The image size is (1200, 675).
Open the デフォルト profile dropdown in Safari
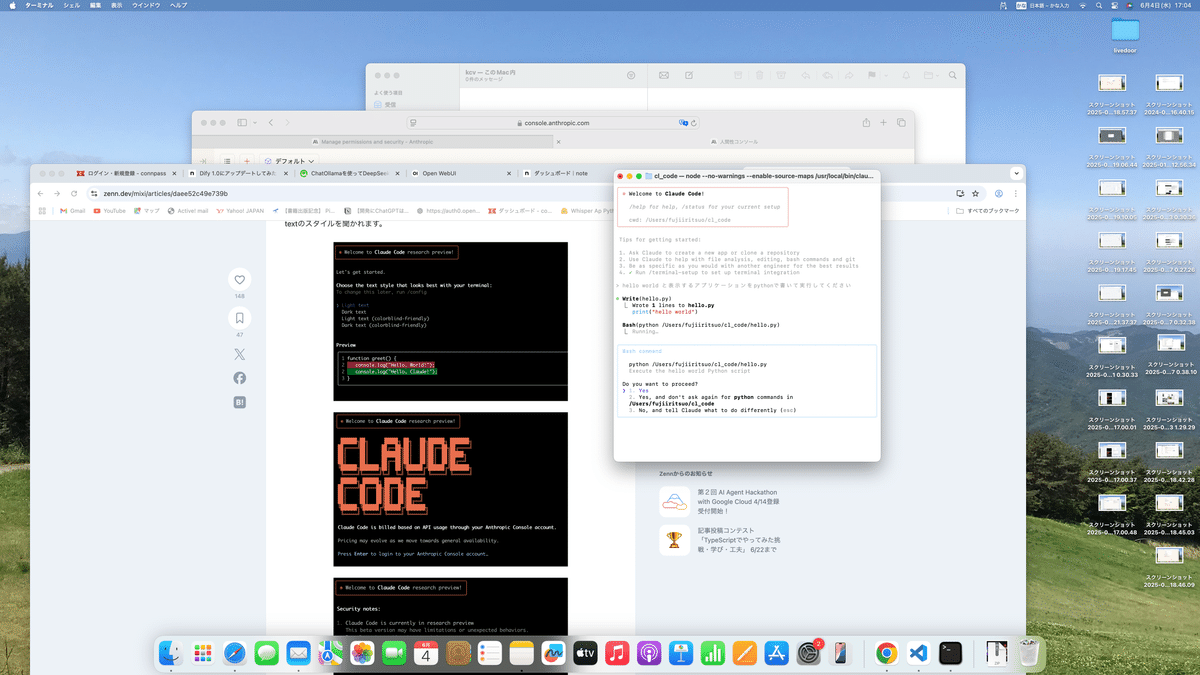(x=289, y=160)
